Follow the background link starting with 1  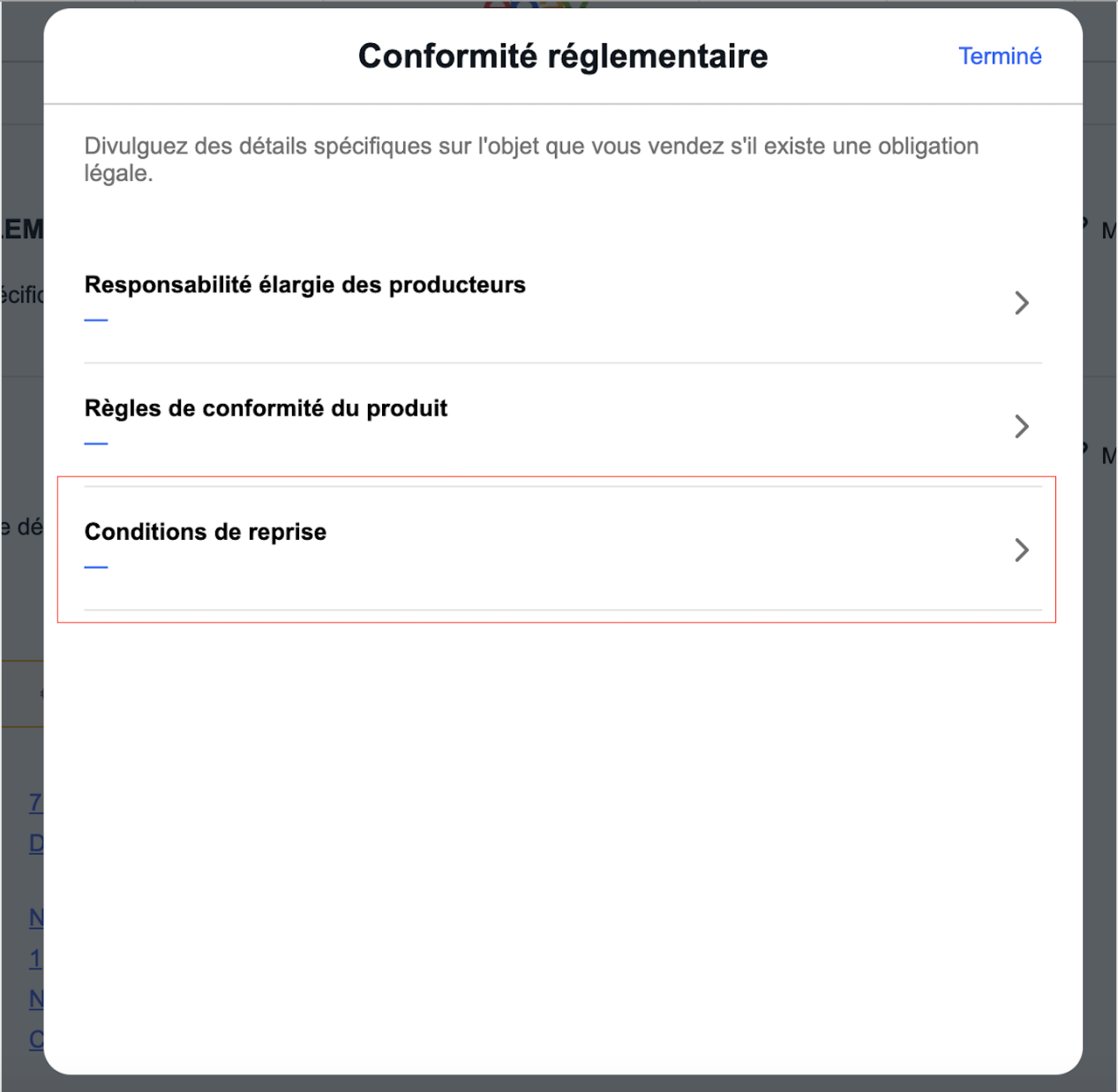35,958
